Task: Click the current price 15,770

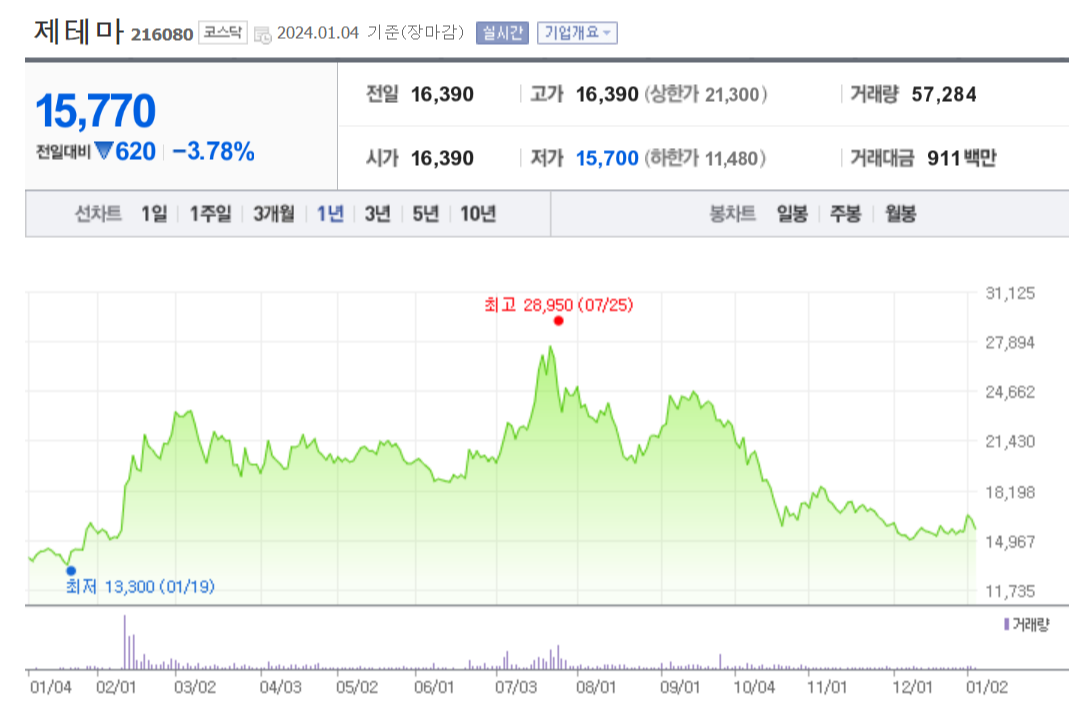Action: coord(95,111)
